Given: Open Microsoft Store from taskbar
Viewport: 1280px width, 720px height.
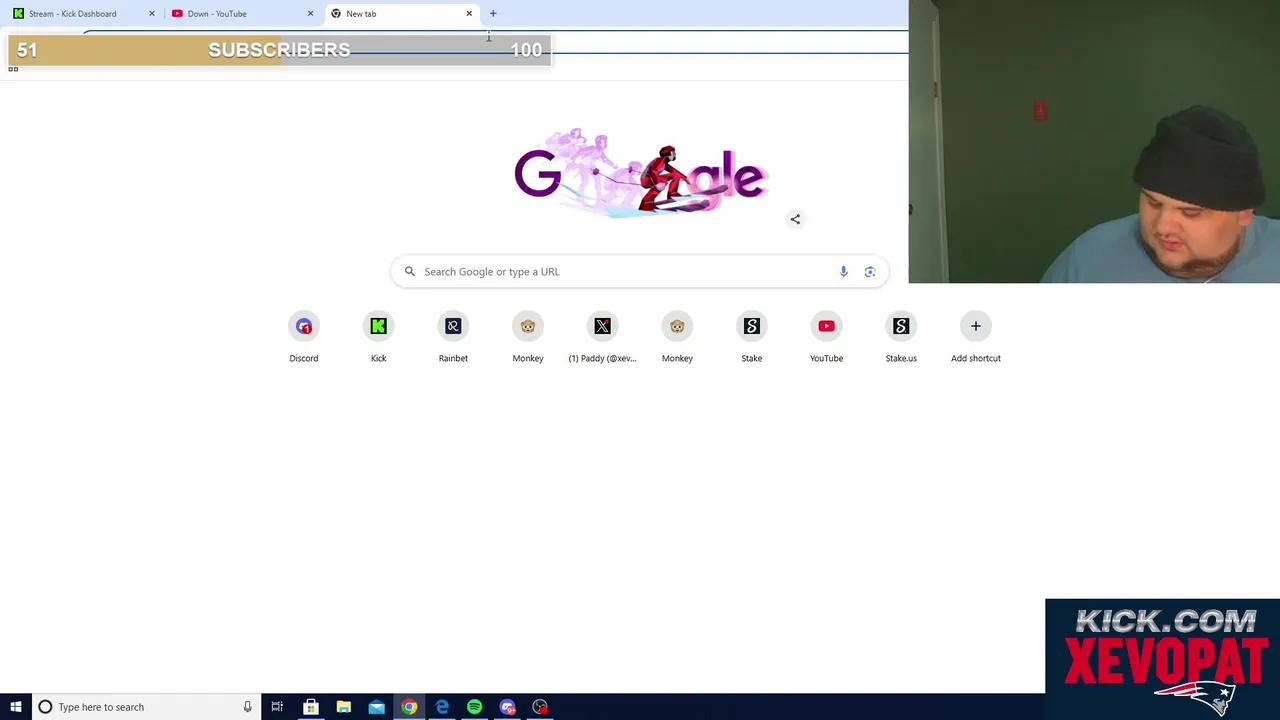Looking at the screenshot, I should [x=311, y=707].
